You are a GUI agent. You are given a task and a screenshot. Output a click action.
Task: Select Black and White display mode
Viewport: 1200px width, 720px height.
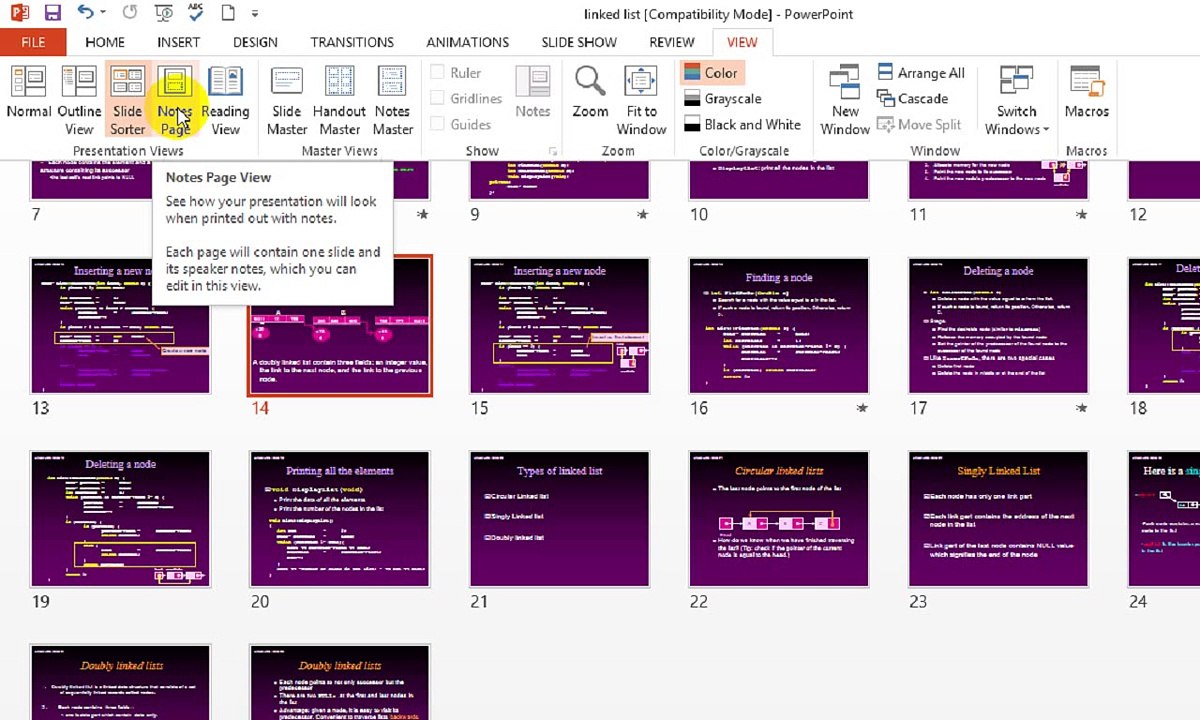(743, 124)
